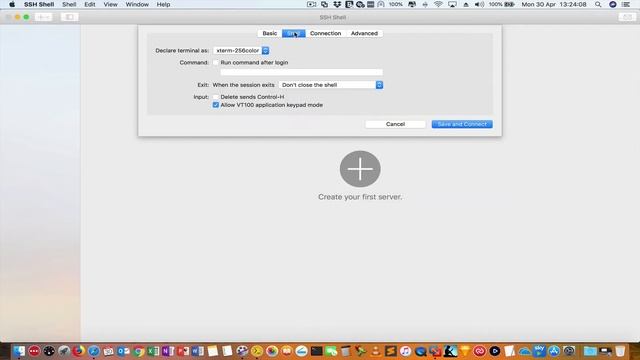Expand the 'Don't close the shell' dropdown
The width and height of the screenshot is (640, 360).
(331, 85)
